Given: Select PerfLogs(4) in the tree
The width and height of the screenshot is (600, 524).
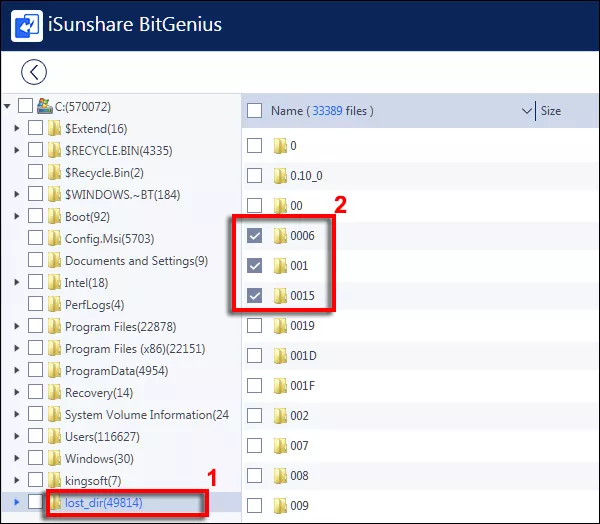Looking at the screenshot, I should (95, 305).
